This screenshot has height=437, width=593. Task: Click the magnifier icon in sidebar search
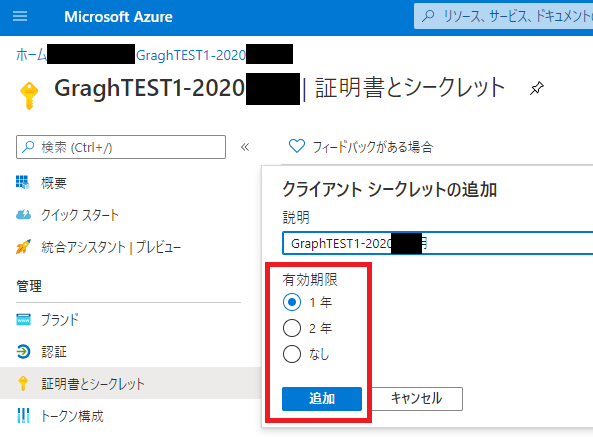[x=28, y=147]
